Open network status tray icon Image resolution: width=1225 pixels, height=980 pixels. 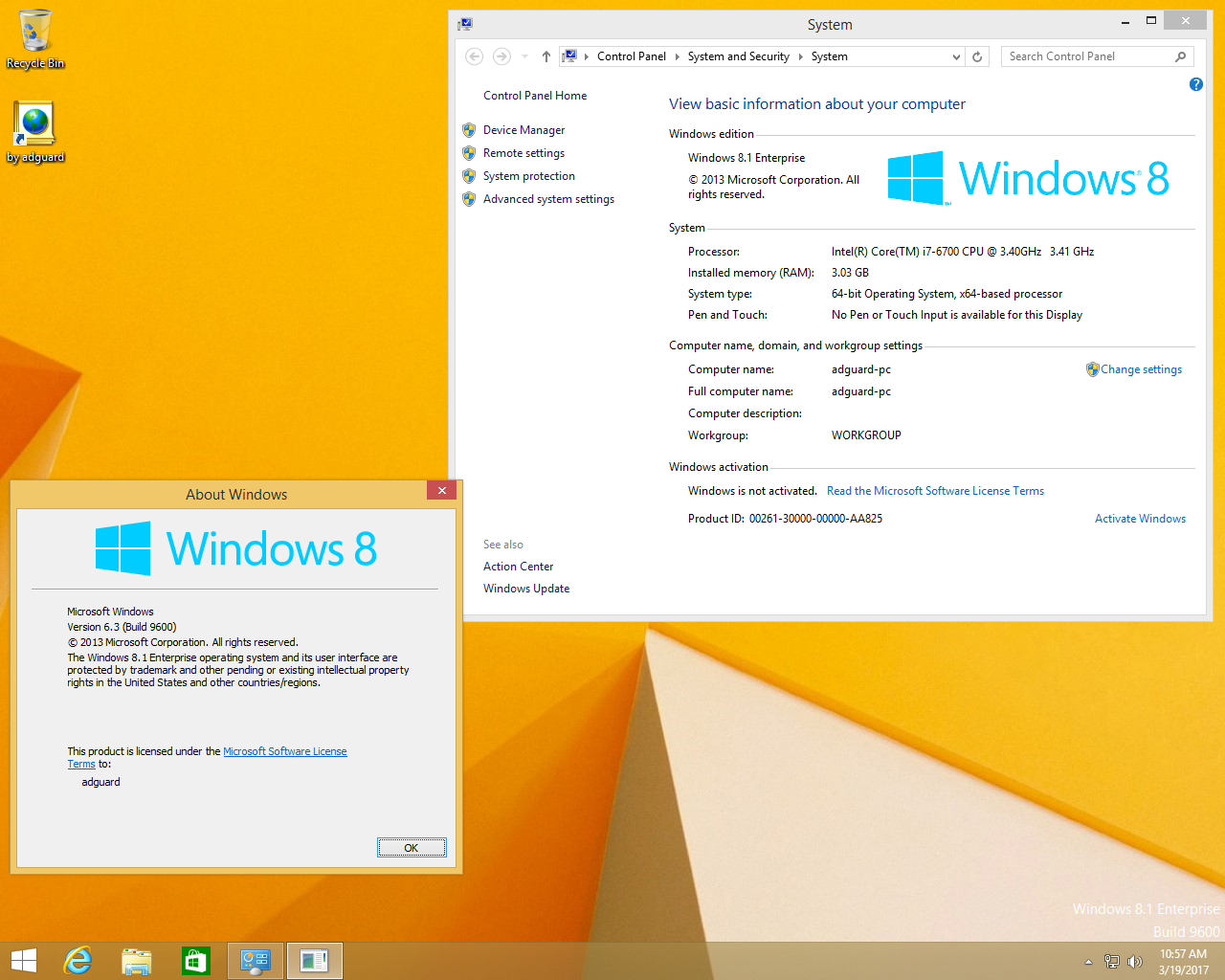[x=1112, y=962]
